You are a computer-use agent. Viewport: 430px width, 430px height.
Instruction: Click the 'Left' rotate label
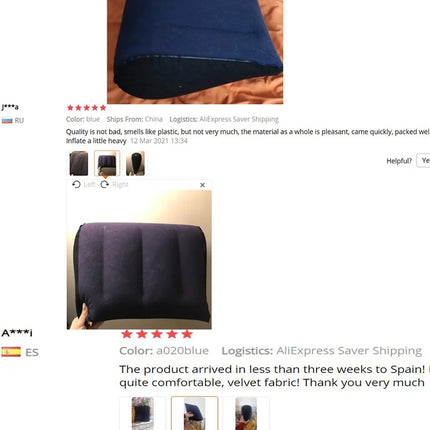(x=89, y=184)
